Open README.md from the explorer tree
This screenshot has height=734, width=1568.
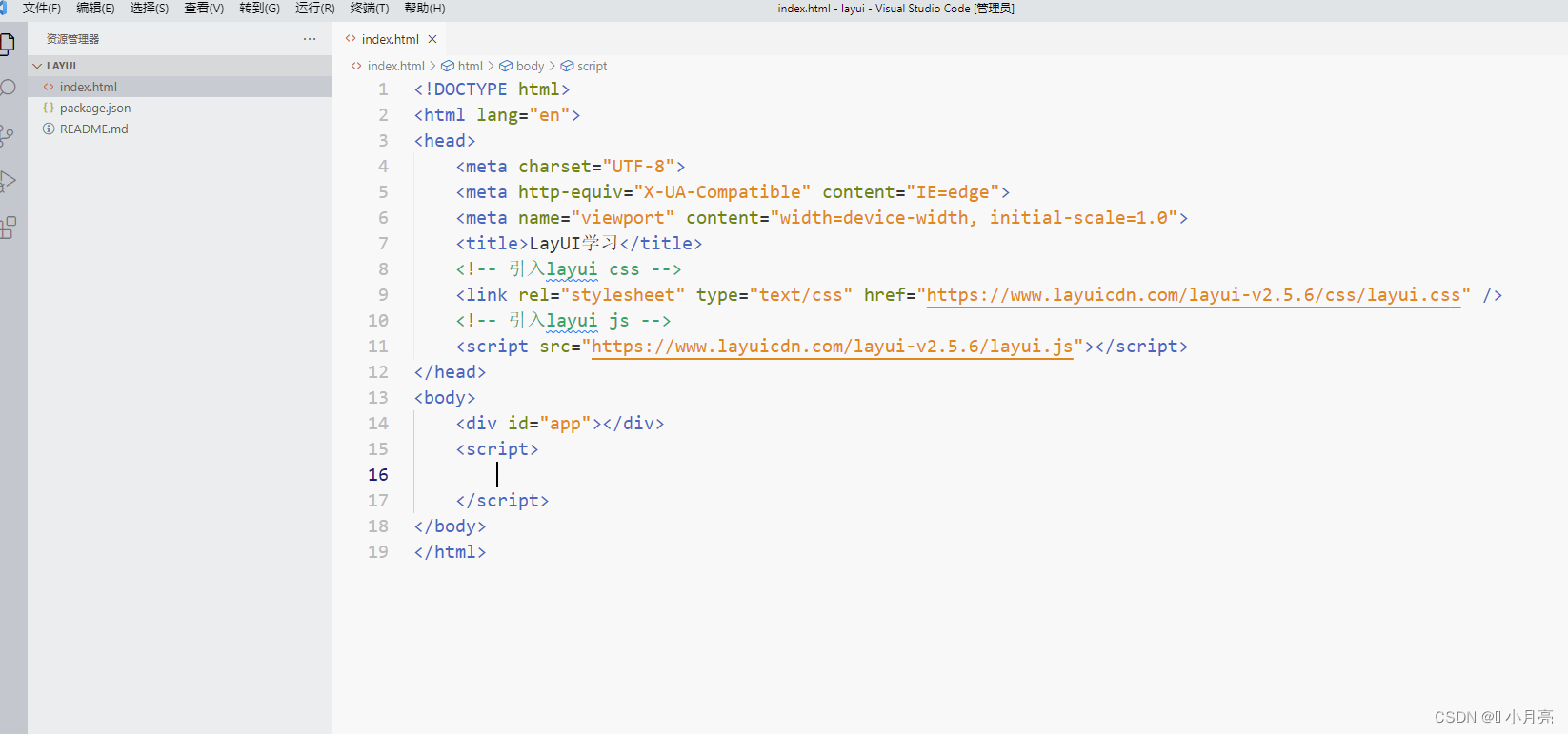tap(179, 129)
